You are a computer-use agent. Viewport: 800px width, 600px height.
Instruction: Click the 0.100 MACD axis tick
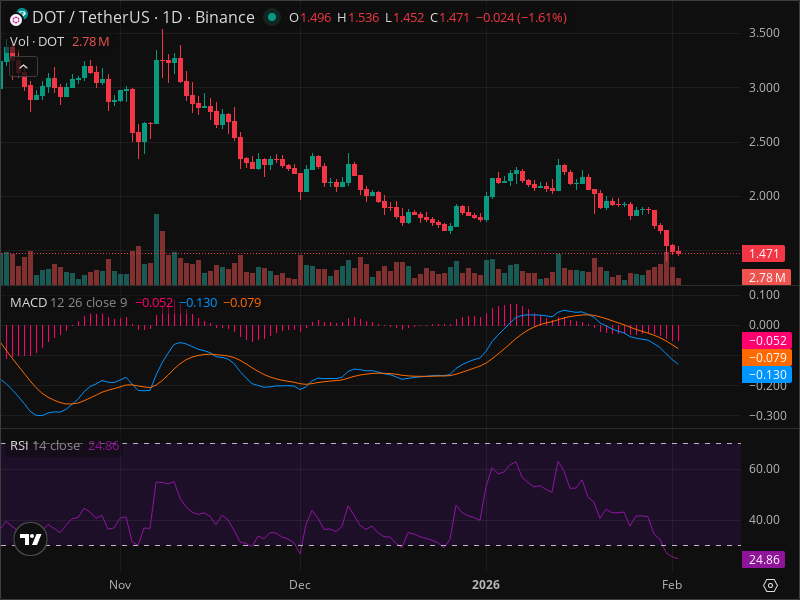pos(764,295)
